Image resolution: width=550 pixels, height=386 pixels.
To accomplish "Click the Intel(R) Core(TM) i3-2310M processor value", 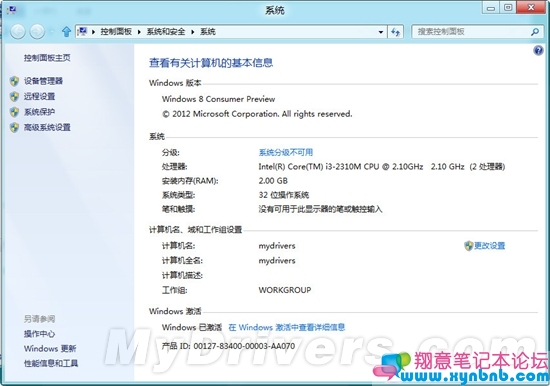I will tap(382, 167).
